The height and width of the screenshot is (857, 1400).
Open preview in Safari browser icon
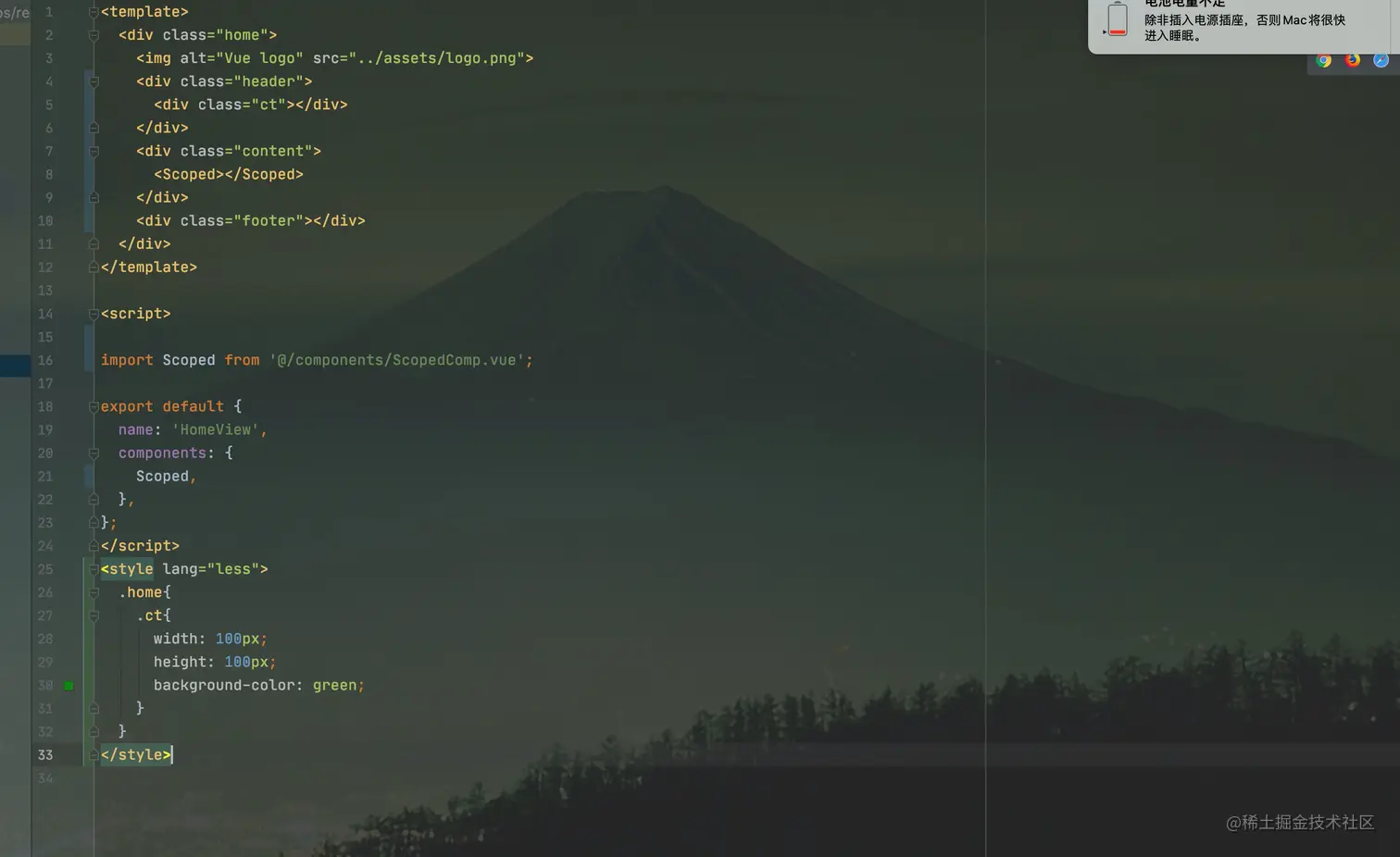[1381, 60]
